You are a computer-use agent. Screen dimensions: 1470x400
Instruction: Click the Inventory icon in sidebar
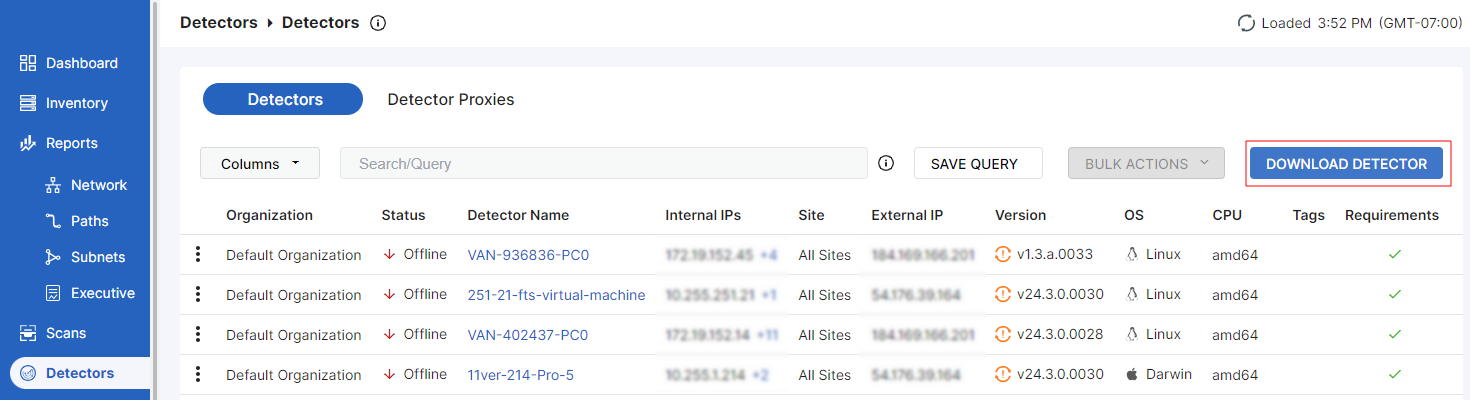tap(28, 103)
